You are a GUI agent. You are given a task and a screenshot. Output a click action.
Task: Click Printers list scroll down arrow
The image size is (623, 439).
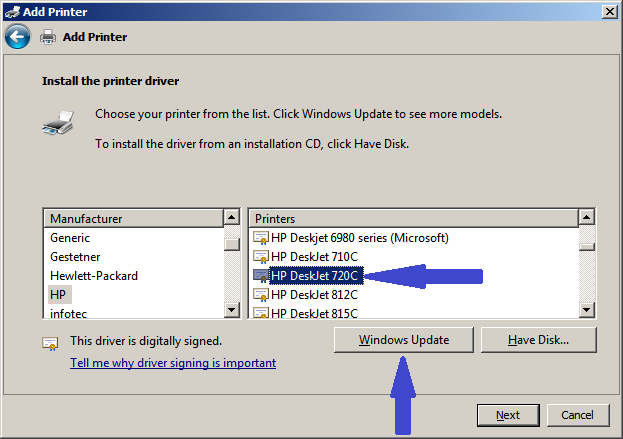point(586,309)
